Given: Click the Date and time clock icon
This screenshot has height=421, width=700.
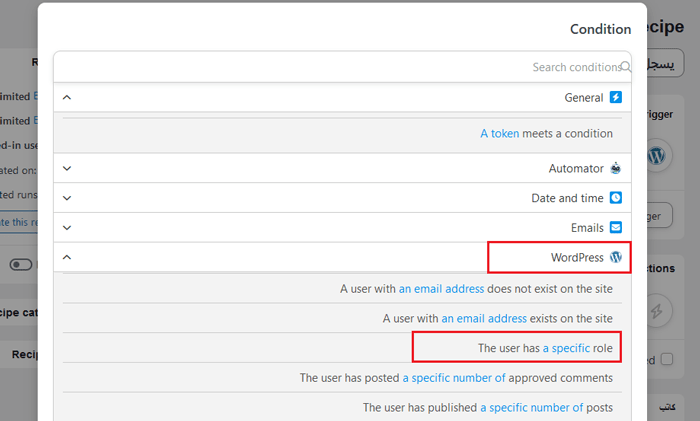Looking at the screenshot, I should [616, 198].
